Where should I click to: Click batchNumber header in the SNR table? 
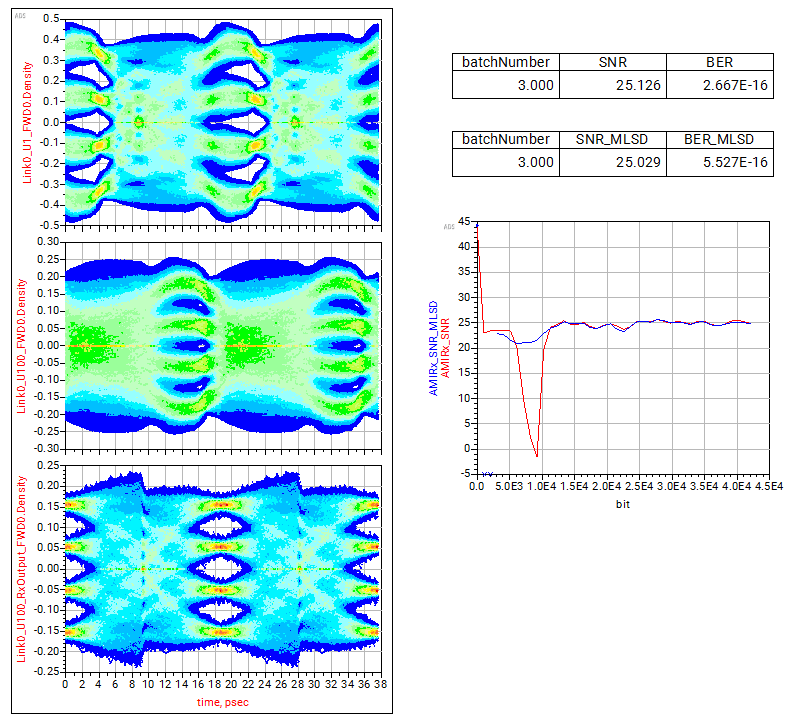point(506,62)
